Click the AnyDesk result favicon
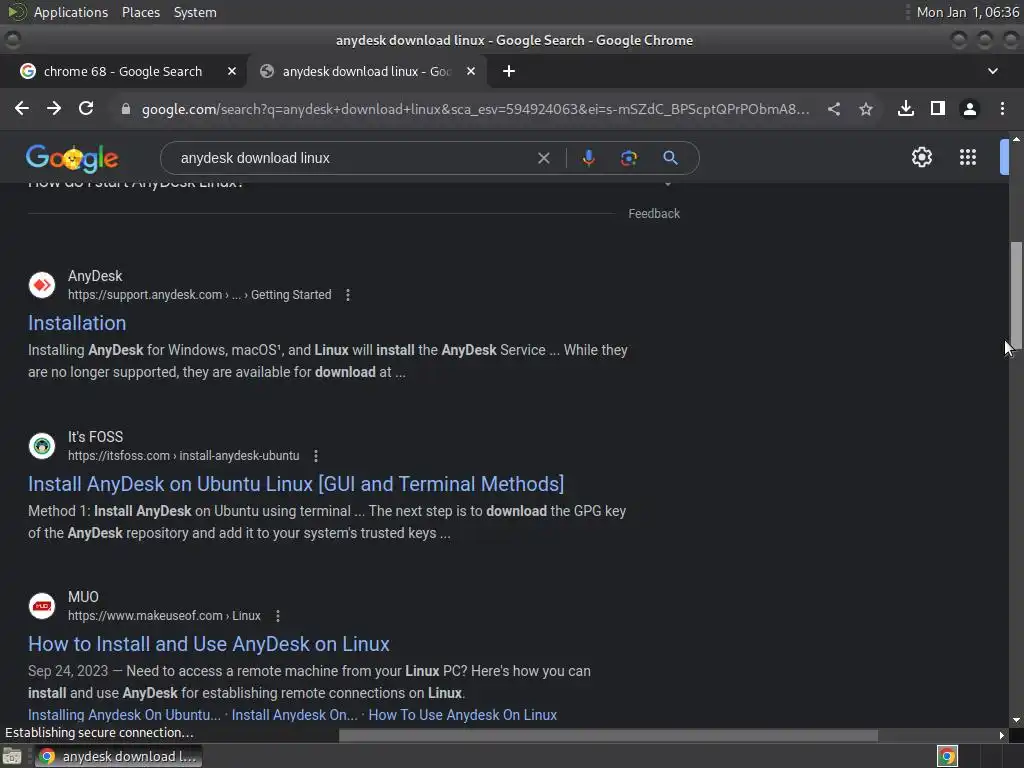The image size is (1024, 768). pyautogui.click(x=42, y=285)
